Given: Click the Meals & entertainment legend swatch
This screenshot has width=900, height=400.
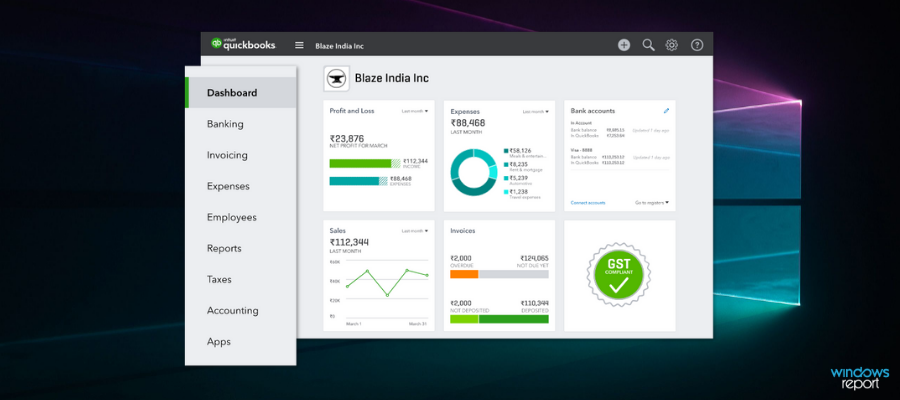Looking at the screenshot, I should point(506,151).
